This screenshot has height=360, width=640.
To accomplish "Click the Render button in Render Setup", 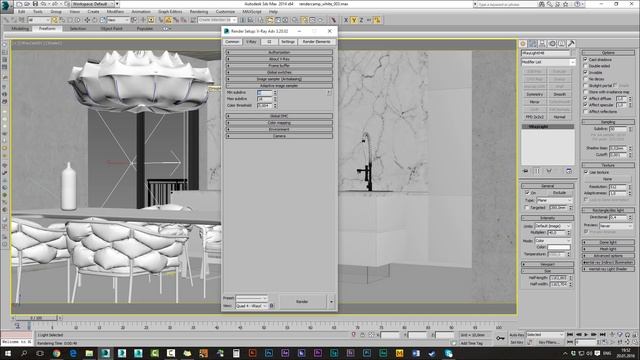I will [302, 302].
